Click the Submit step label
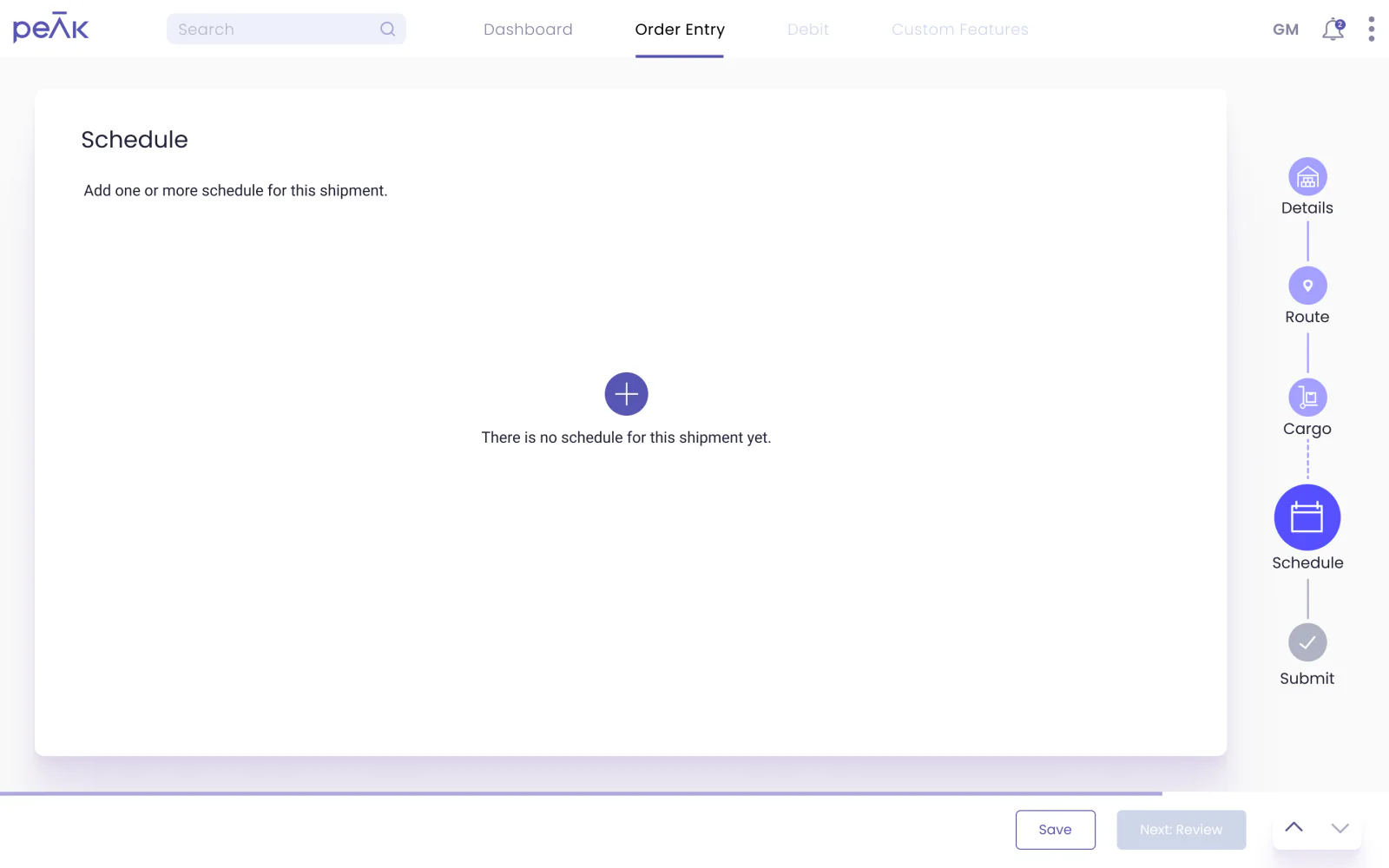 click(1307, 679)
